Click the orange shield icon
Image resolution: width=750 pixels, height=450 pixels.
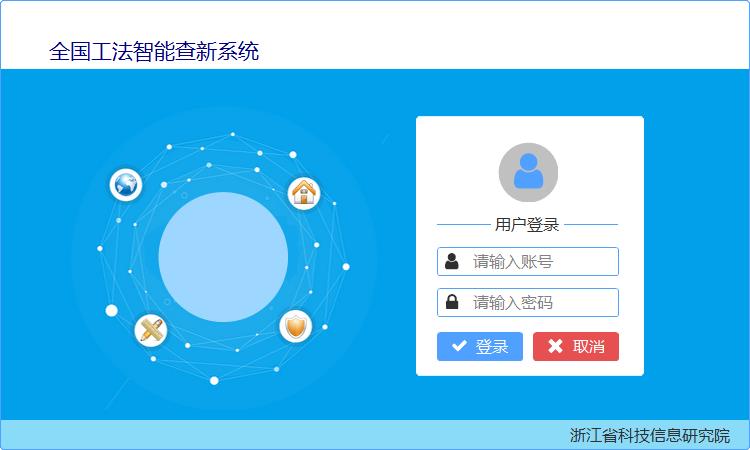[x=296, y=327]
